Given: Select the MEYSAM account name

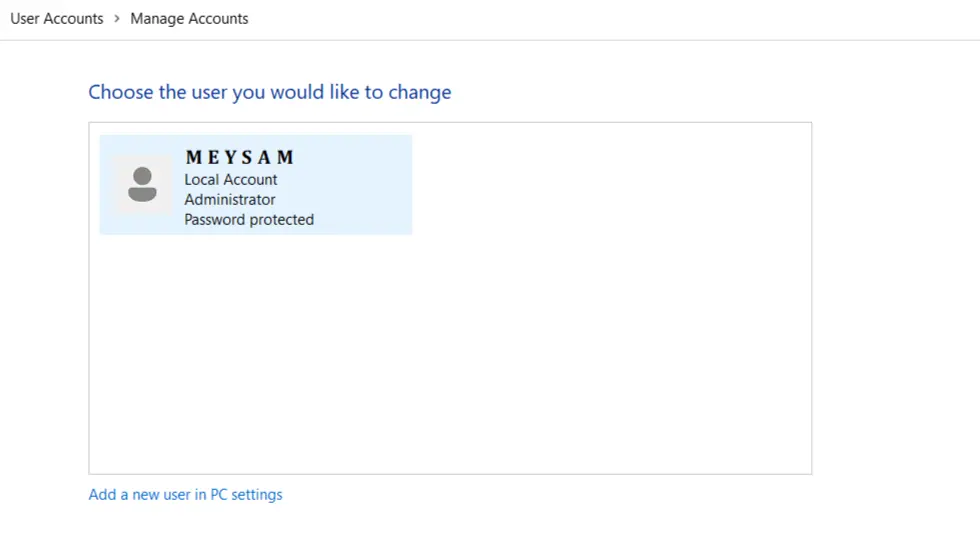Looking at the screenshot, I should point(240,158).
